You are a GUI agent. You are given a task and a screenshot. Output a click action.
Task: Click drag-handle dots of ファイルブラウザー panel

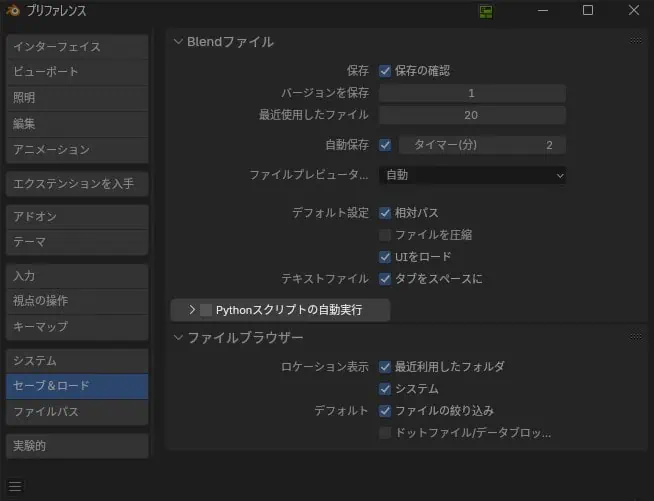pyautogui.click(x=636, y=336)
